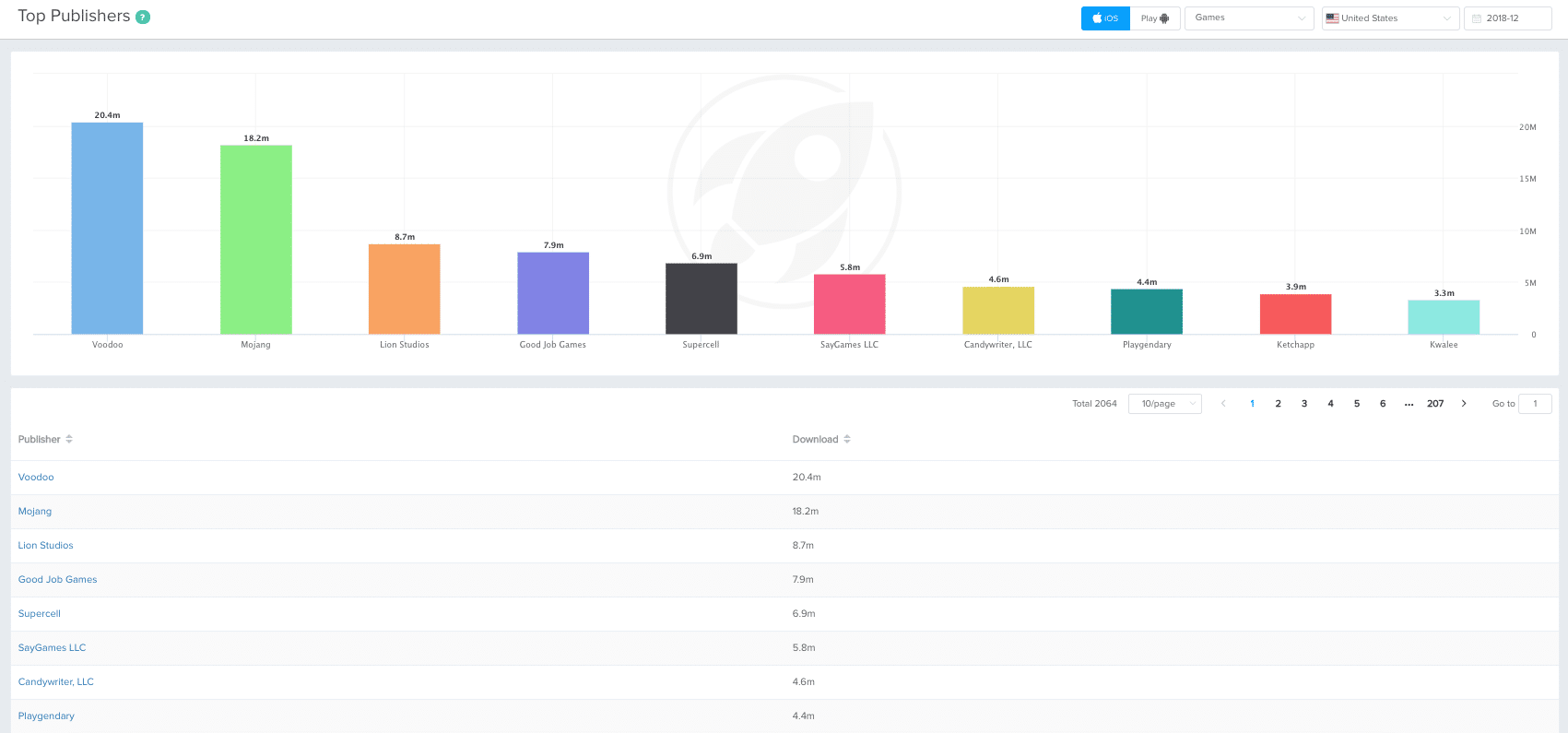Open the Playgendary publisher link
This screenshot has width=1568, height=733.
(46, 716)
